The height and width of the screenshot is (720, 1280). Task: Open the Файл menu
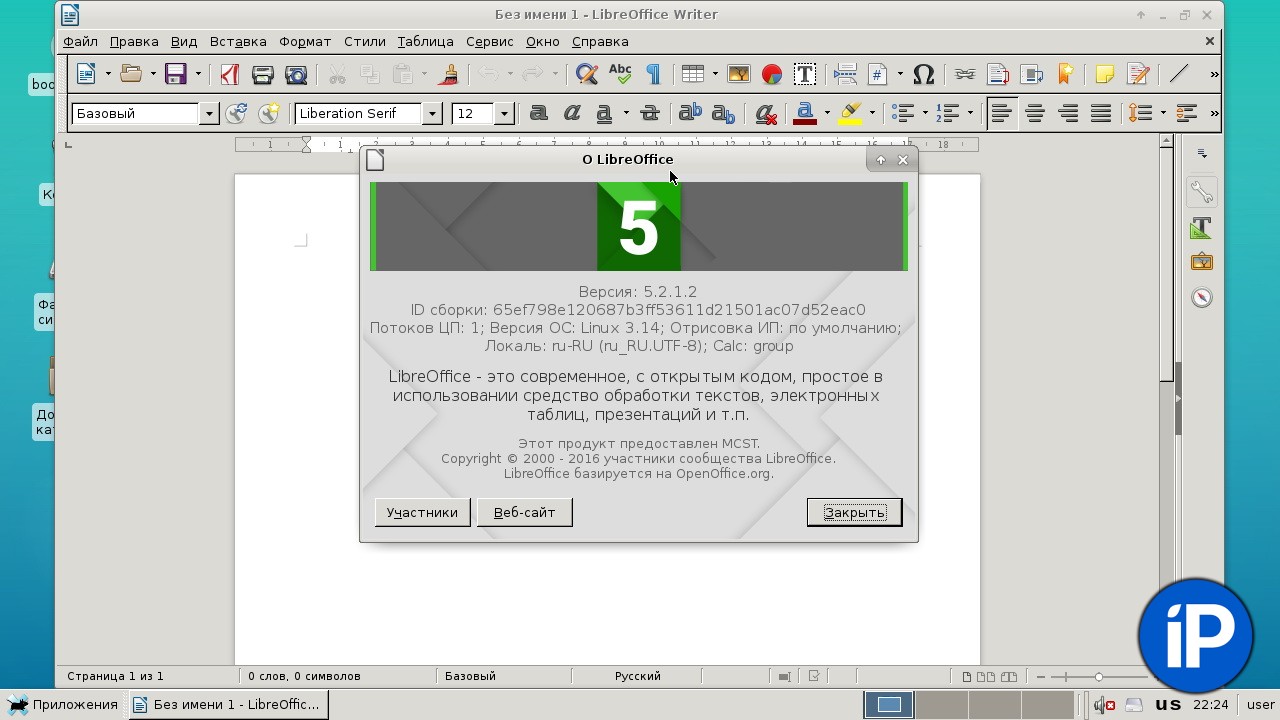[80, 42]
